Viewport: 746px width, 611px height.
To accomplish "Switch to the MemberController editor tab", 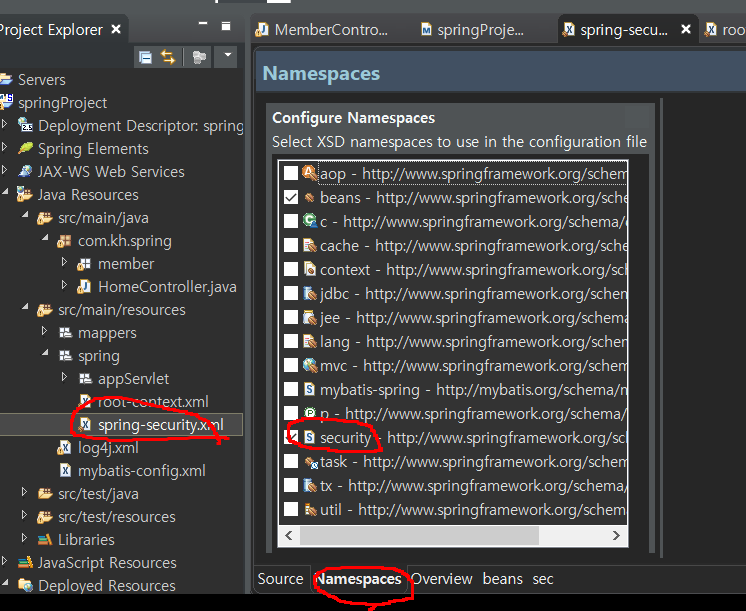I will (322, 30).
